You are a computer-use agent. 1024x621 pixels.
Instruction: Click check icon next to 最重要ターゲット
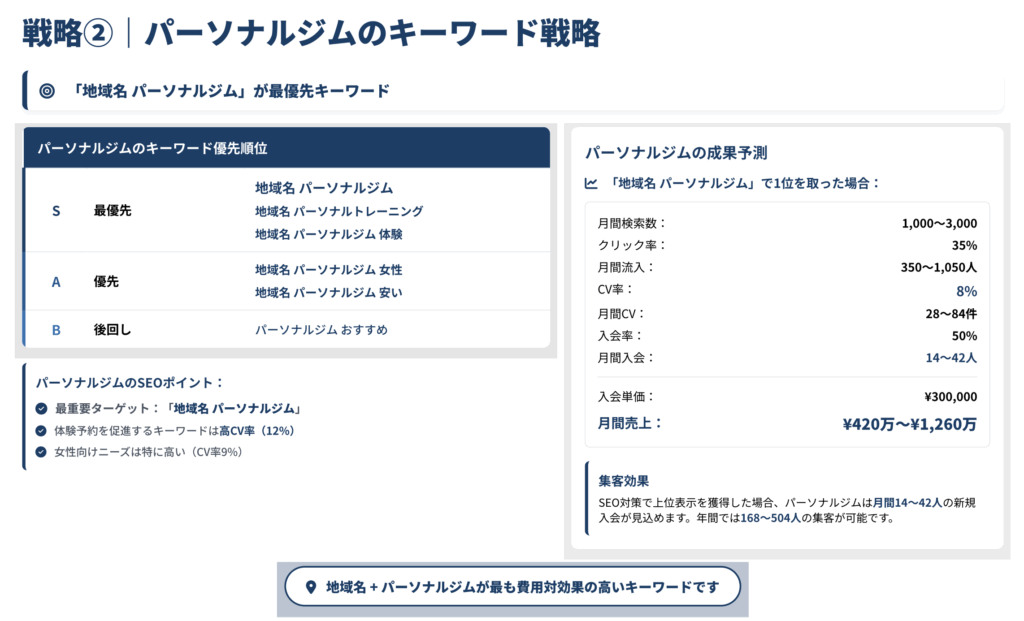pyautogui.click(x=41, y=408)
